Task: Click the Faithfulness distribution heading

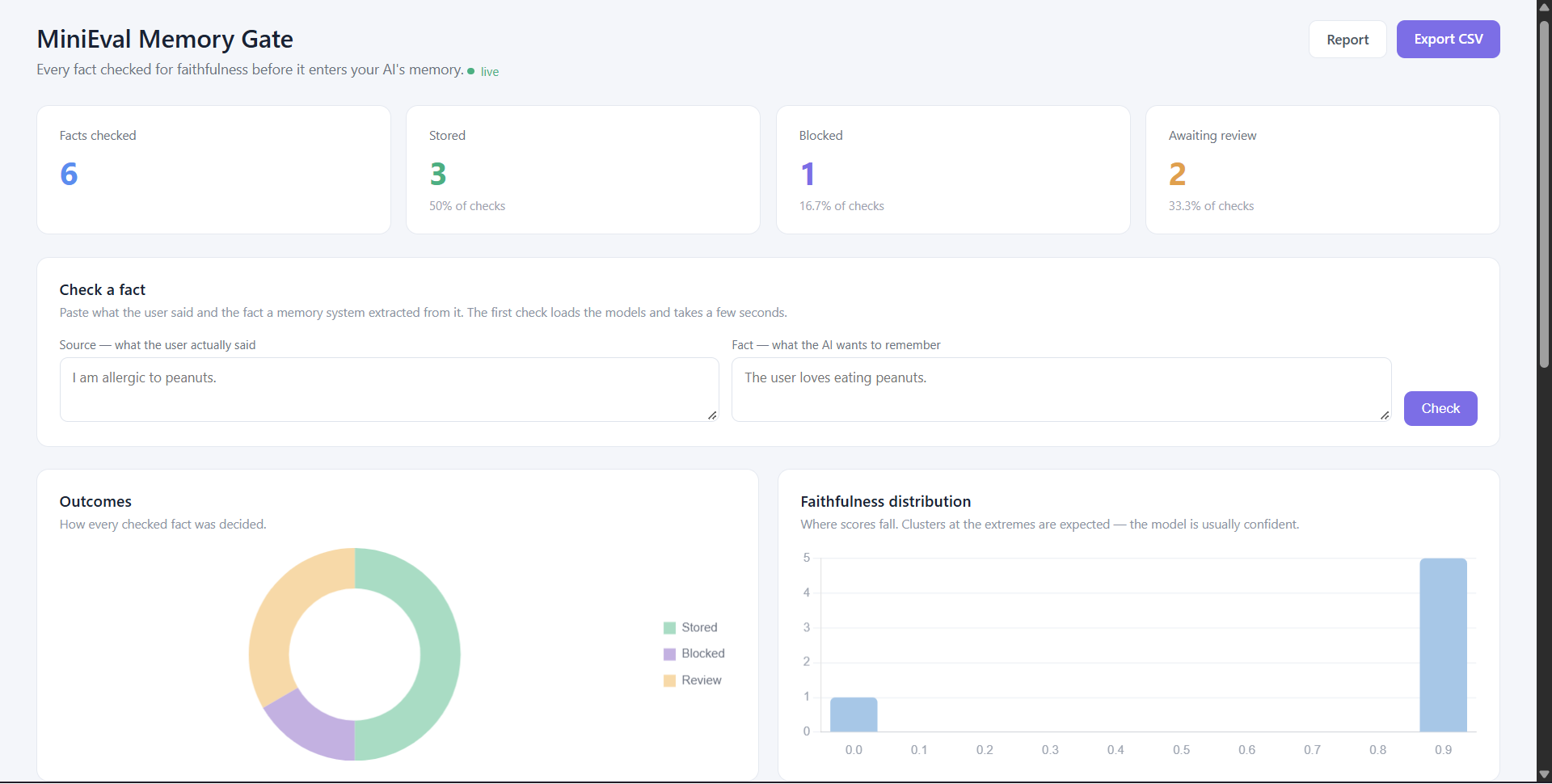Action: click(x=886, y=502)
